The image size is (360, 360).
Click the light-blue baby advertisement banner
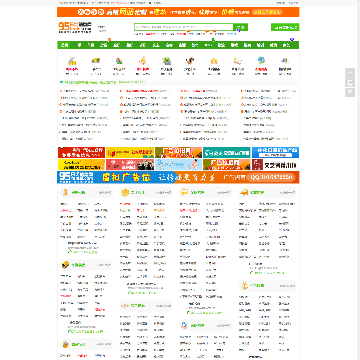click(x=178, y=164)
